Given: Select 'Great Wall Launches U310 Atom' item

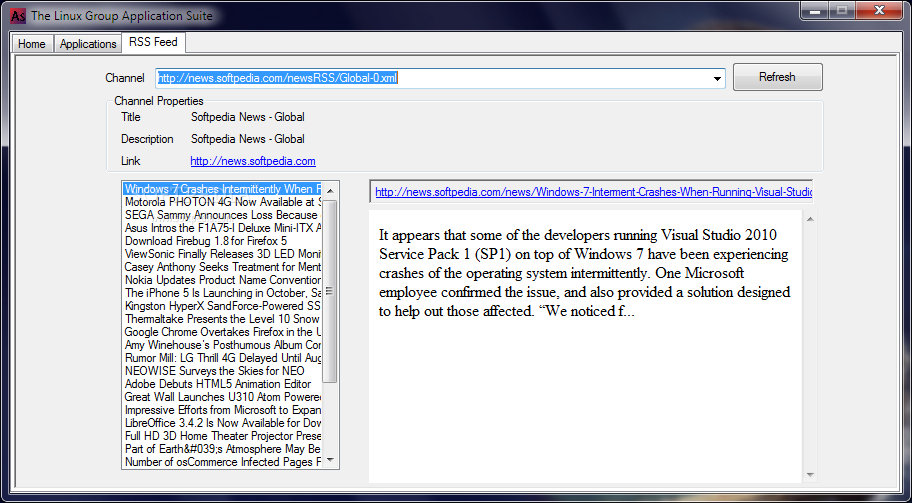Looking at the screenshot, I should 222,397.
